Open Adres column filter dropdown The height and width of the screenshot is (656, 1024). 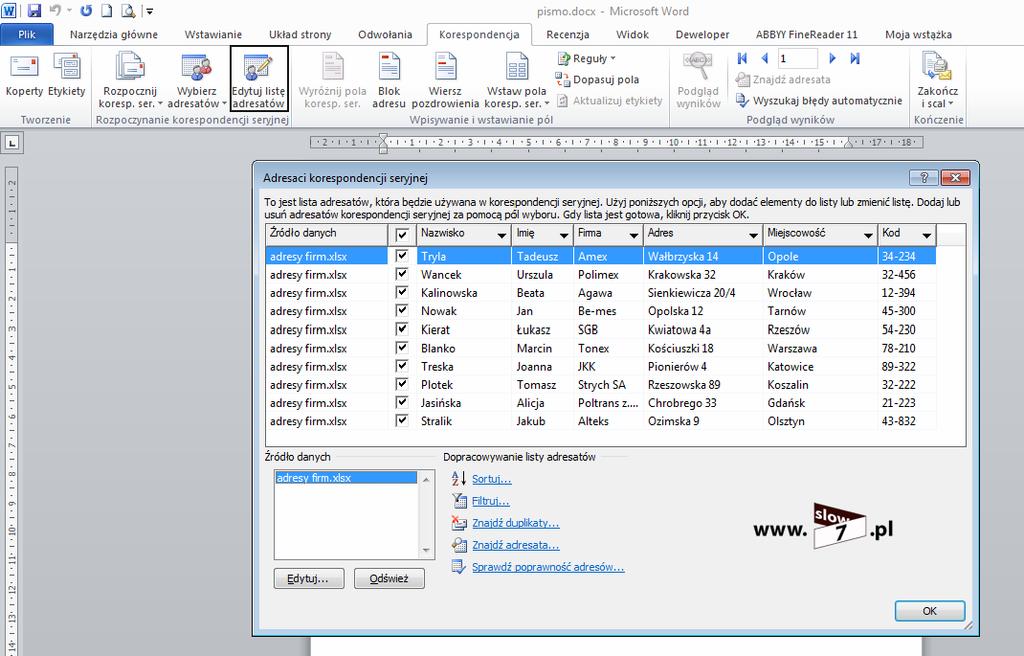753,235
